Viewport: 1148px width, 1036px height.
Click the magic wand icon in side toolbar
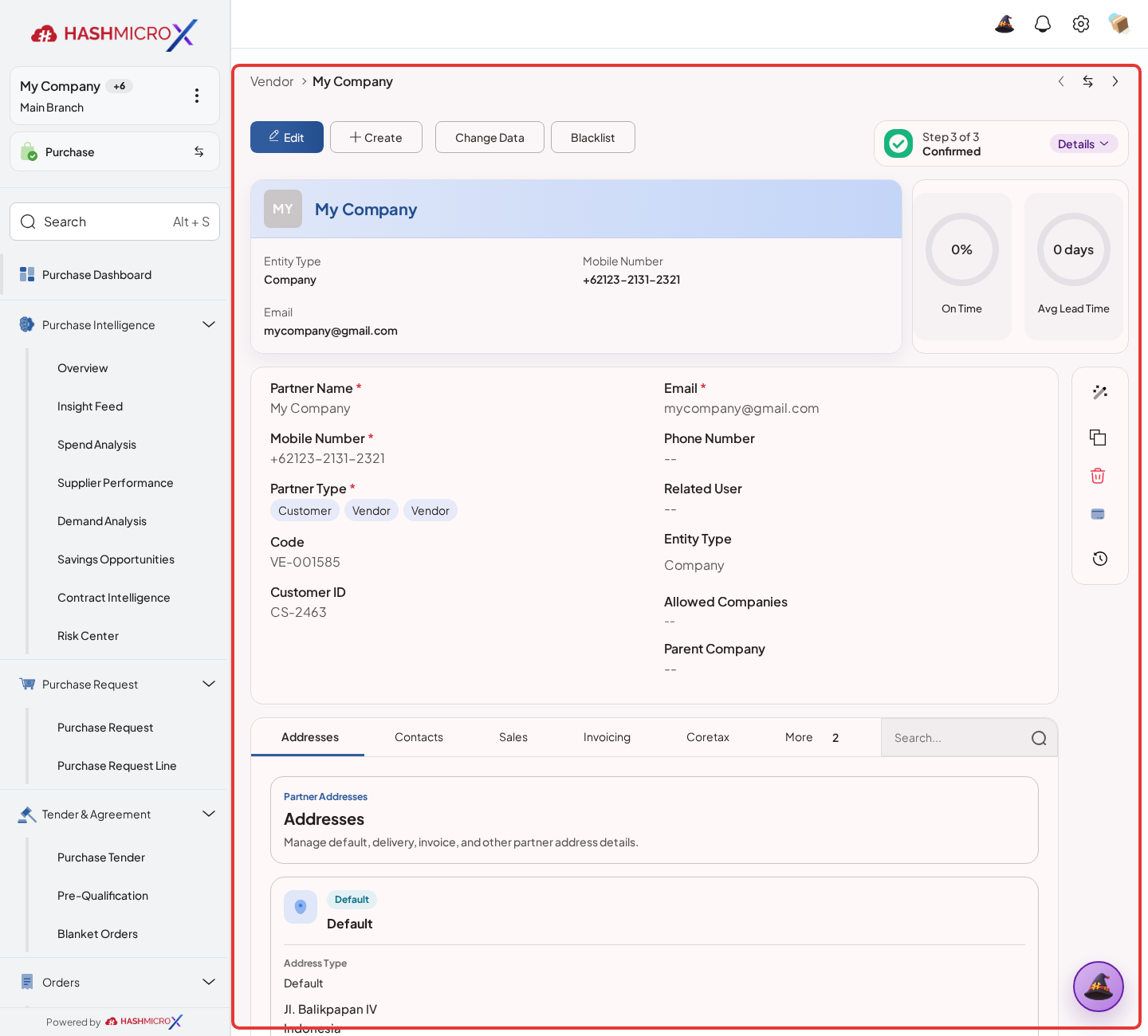click(x=1100, y=392)
